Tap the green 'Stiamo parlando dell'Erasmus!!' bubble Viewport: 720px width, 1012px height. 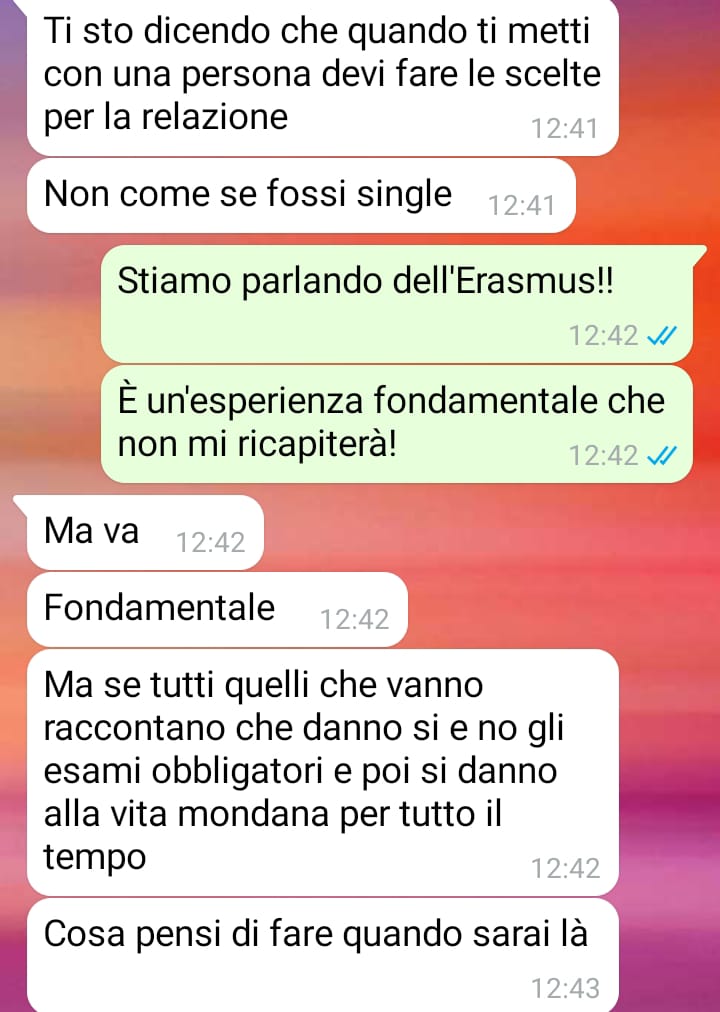point(397,303)
